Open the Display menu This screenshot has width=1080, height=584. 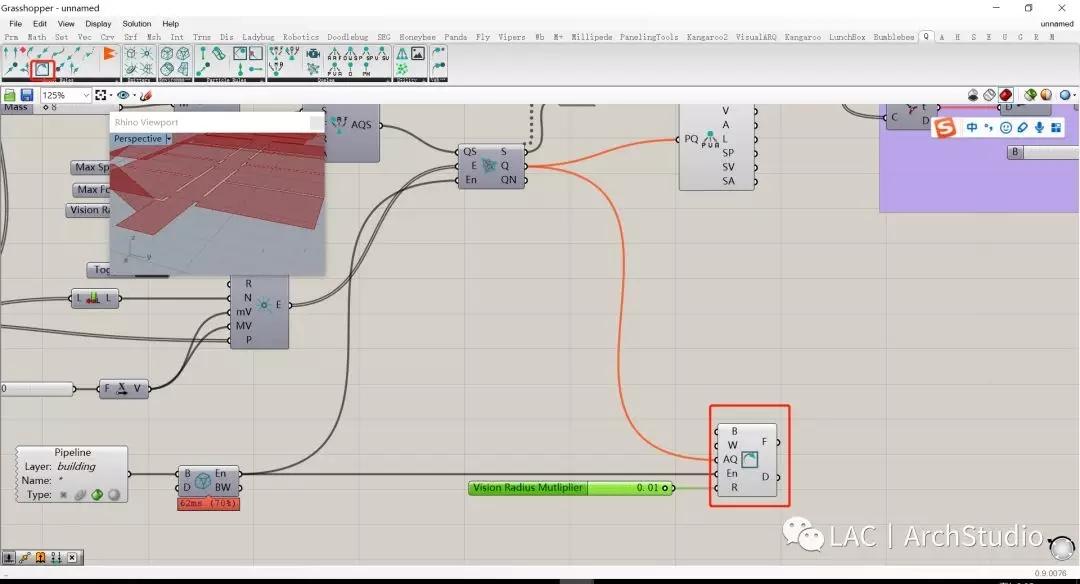click(98, 23)
